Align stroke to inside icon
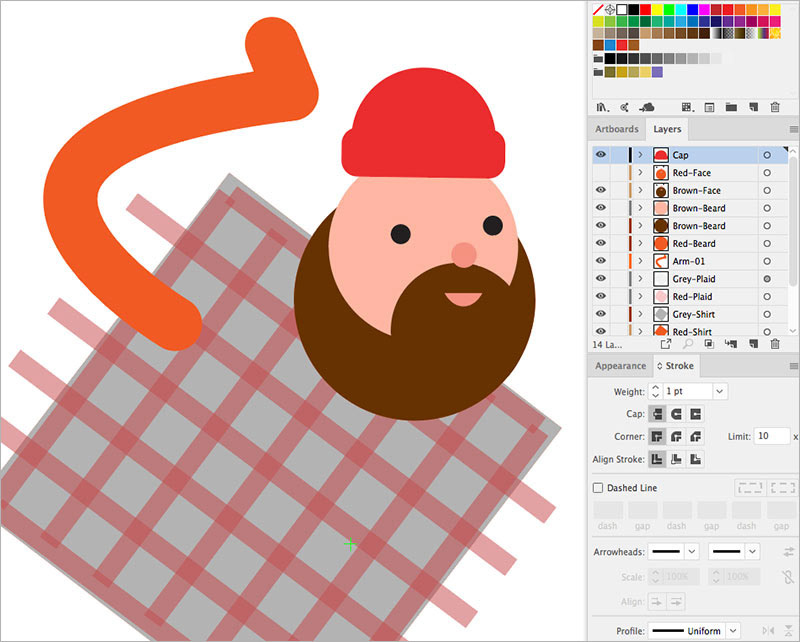 (x=676, y=459)
